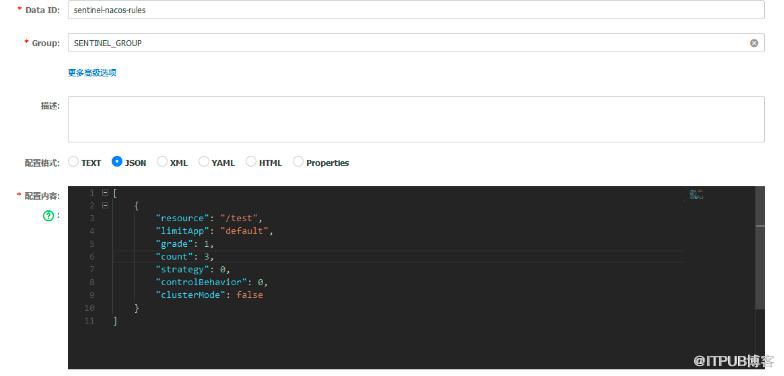Click the "clusterMode": false line
This screenshot has height=376, width=784.
[210, 295]
